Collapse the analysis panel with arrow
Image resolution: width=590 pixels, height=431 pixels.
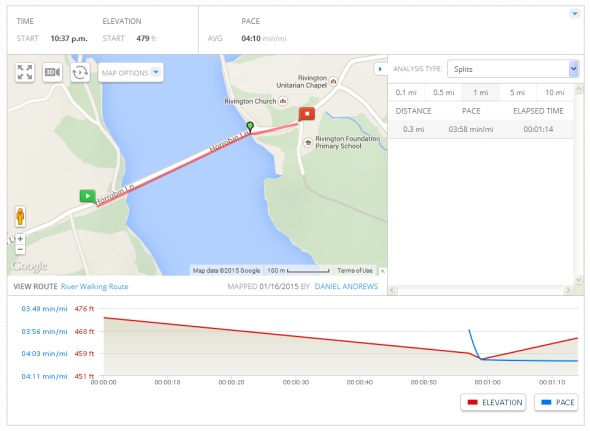tap(380, 69)
